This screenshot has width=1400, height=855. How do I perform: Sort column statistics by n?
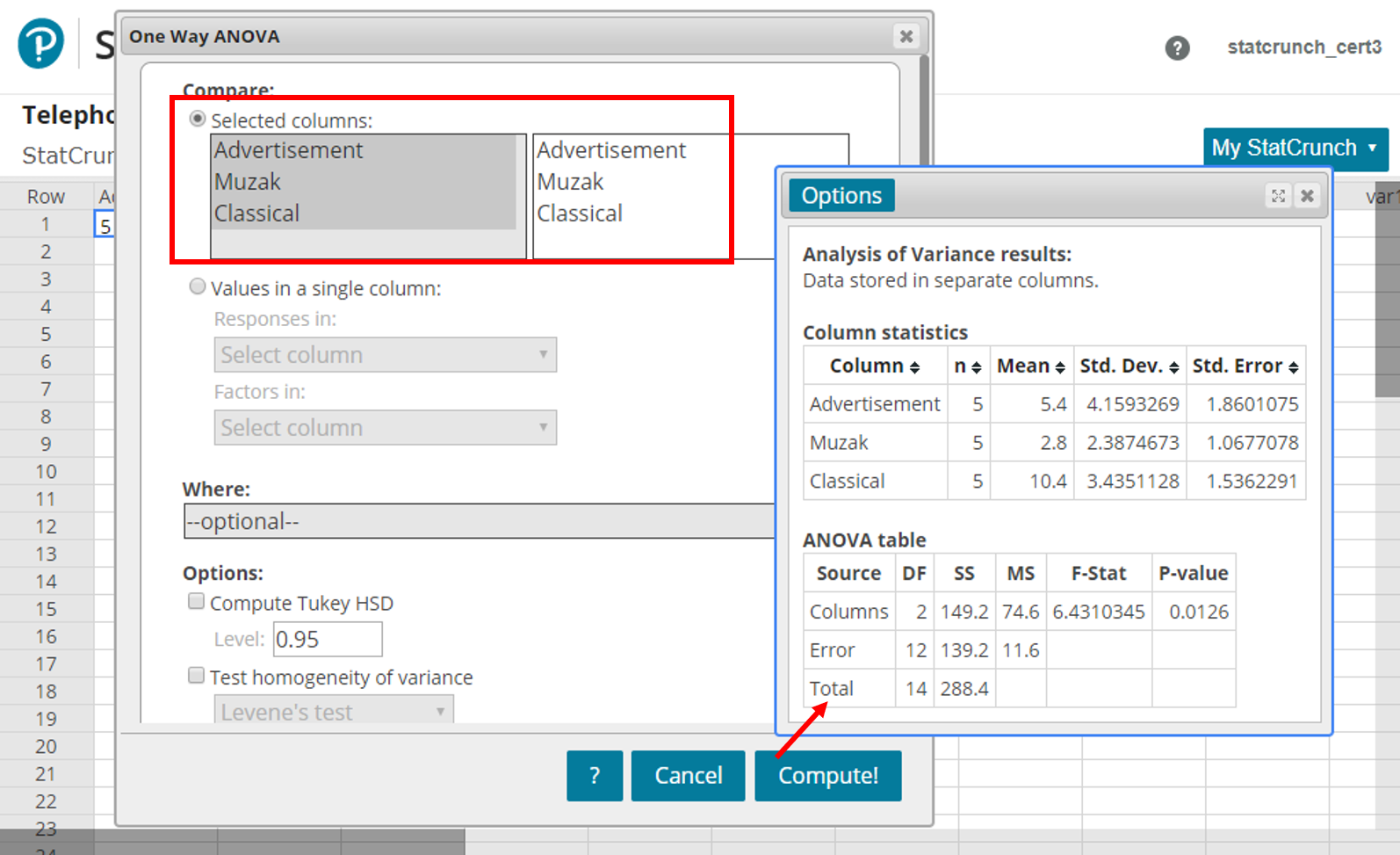pyautogui.click(x=976, y=367)
